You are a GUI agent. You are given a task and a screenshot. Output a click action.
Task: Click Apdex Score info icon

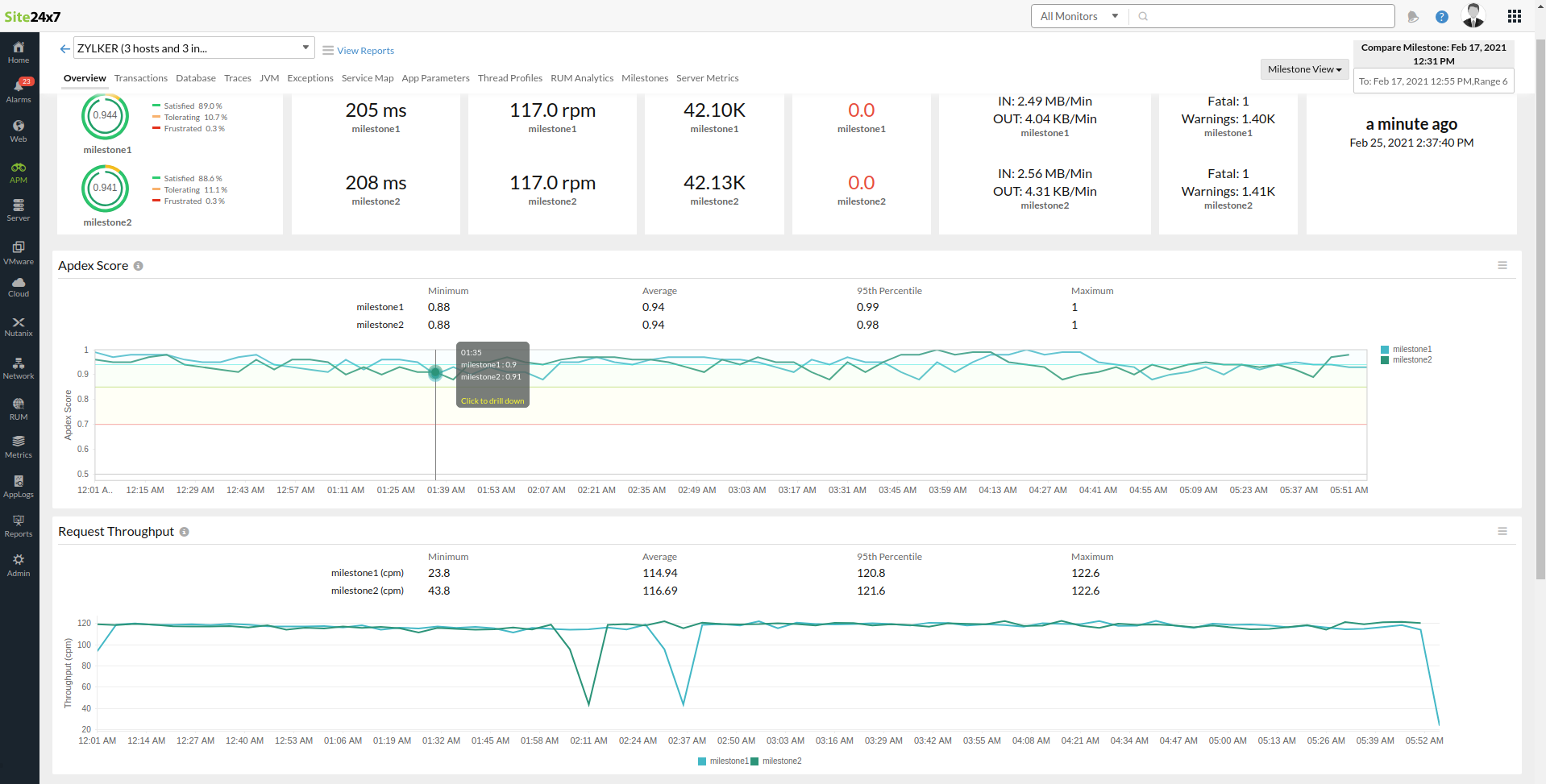pyautogui.click(x=139, y=266)
